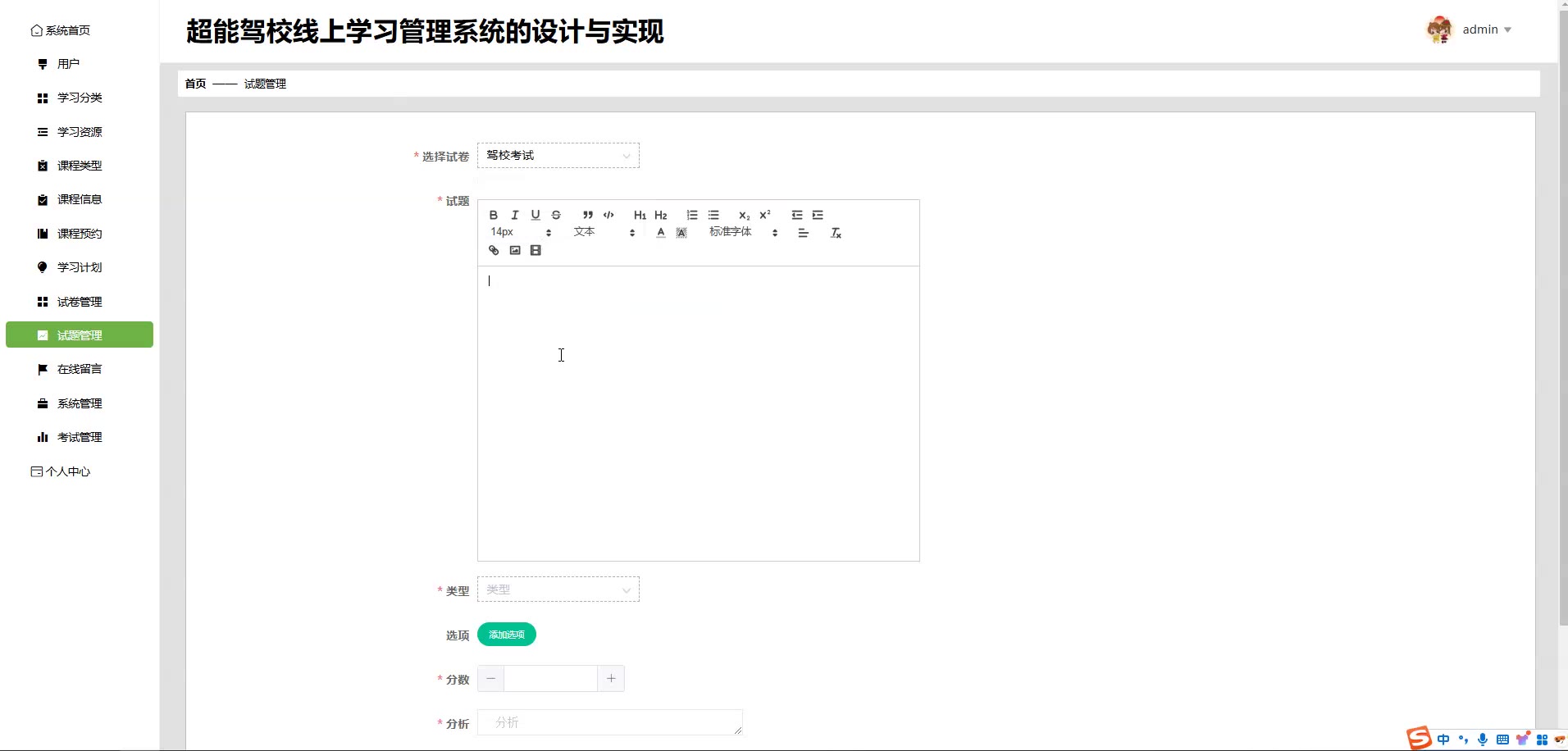Screen dimensions: 1568x751
Task: Open the 类型 question type dropdown
Action: [558, 589]
